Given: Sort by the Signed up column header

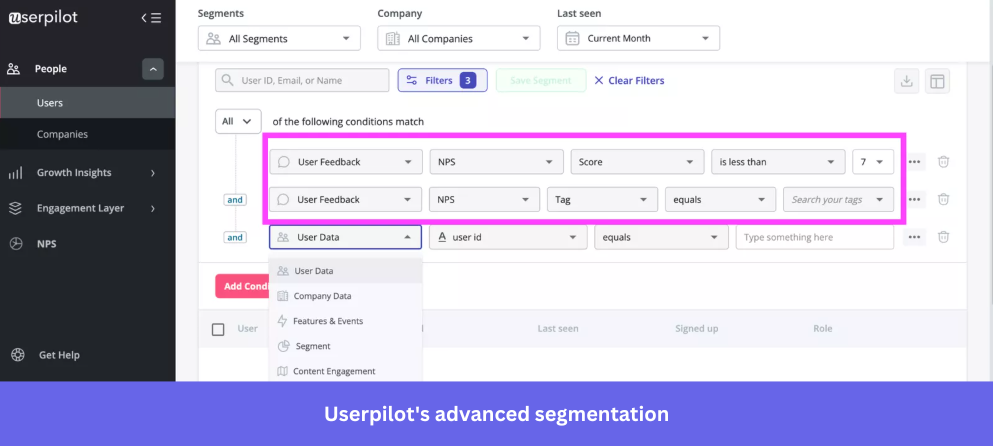Looking at the screenshot, I should click(x=695, y=329).
